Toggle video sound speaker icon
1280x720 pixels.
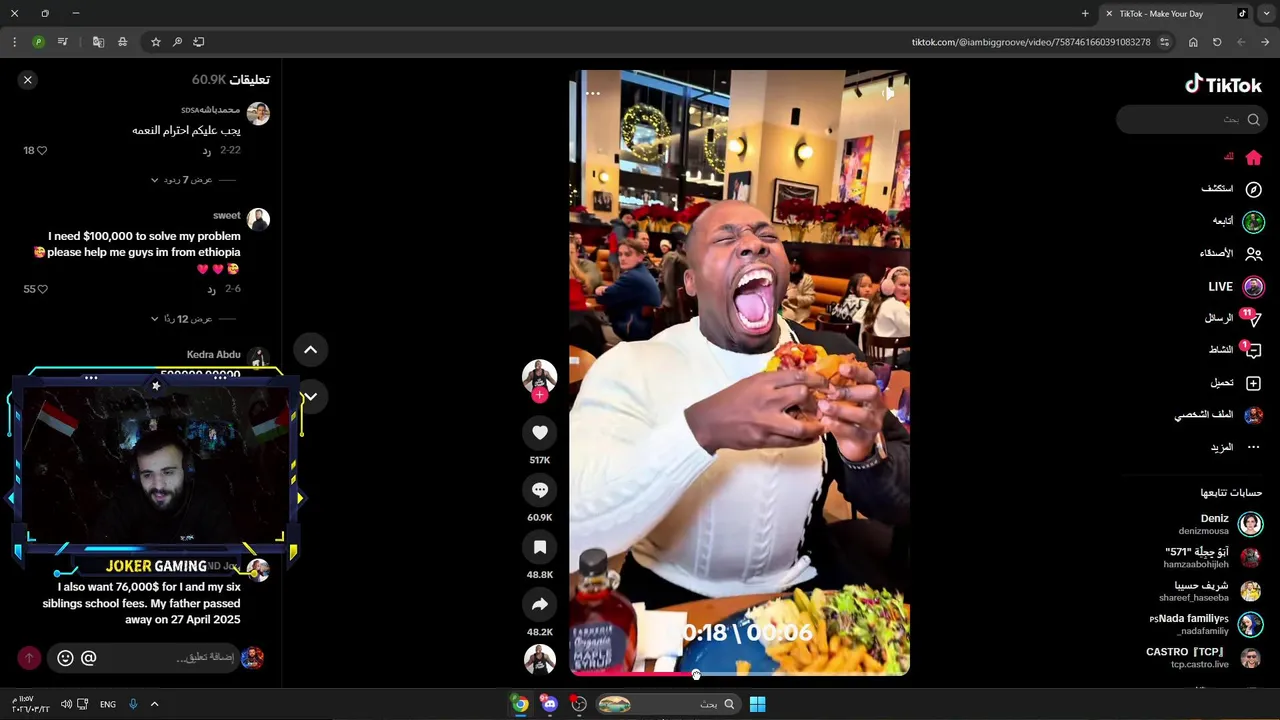tap(888, 93)
